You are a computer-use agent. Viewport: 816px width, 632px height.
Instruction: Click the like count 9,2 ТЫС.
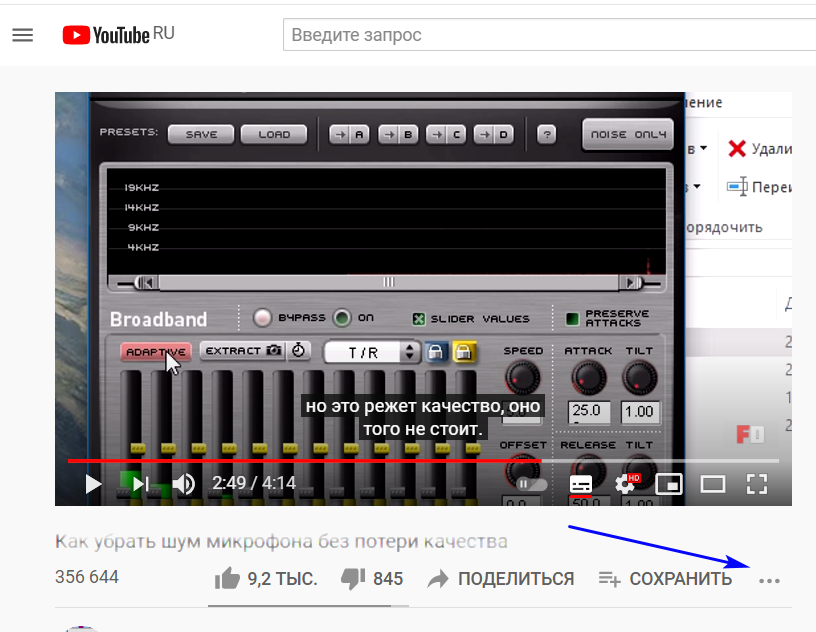click(282, 579)
